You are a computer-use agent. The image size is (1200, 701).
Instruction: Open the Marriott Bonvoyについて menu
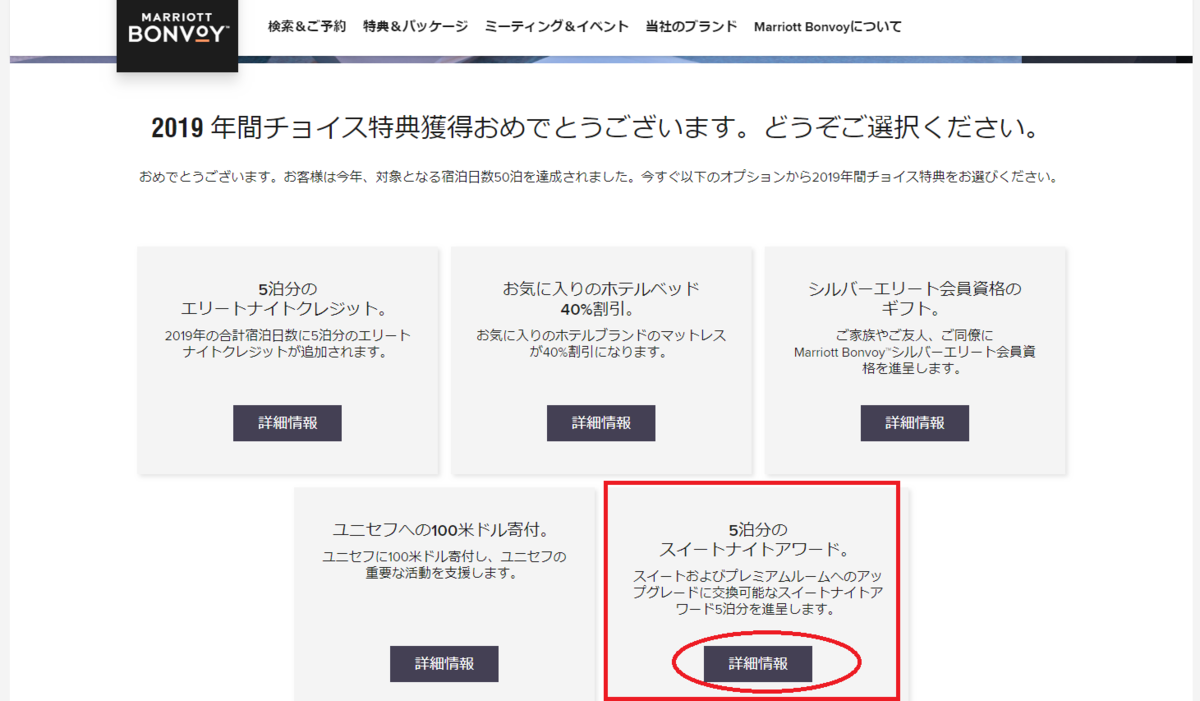[827, 27]
